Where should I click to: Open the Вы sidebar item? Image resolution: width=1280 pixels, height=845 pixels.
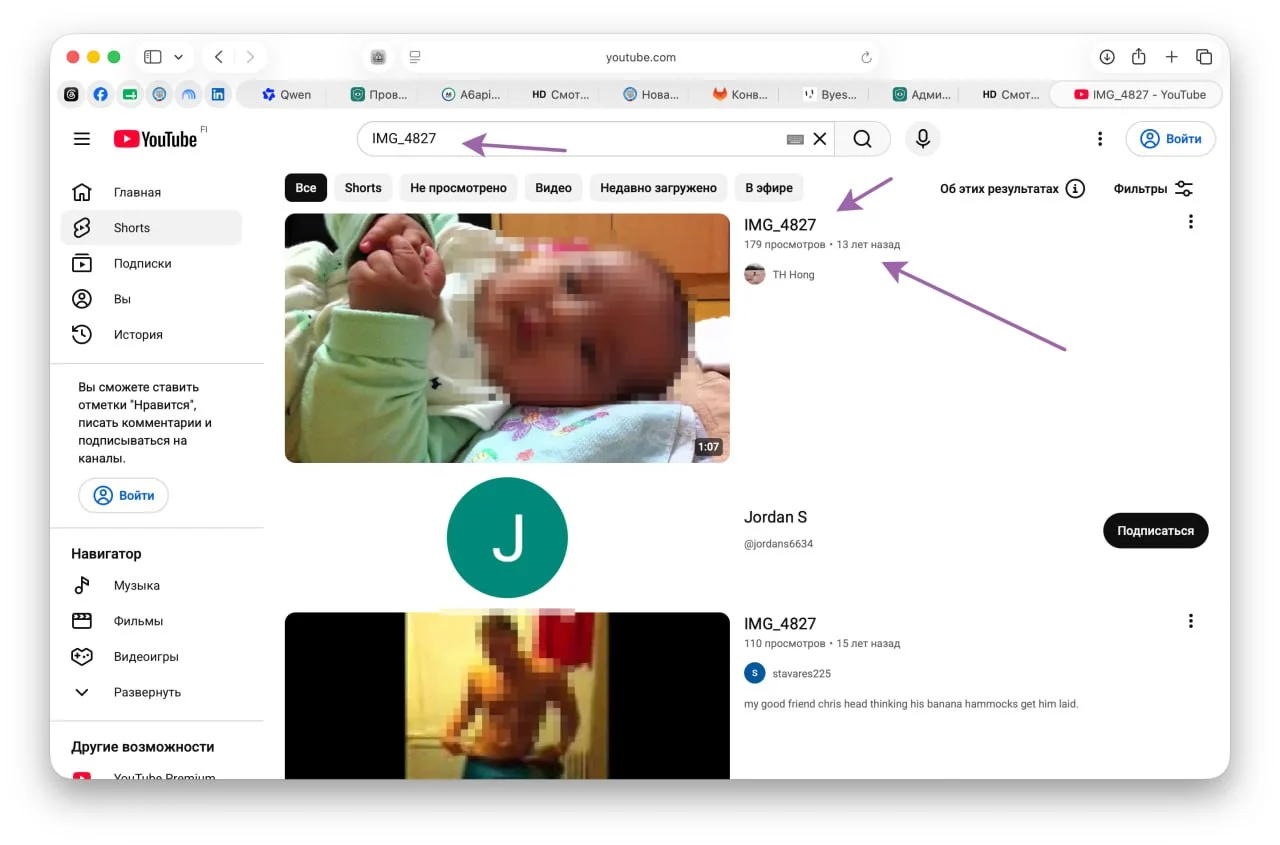151,299
